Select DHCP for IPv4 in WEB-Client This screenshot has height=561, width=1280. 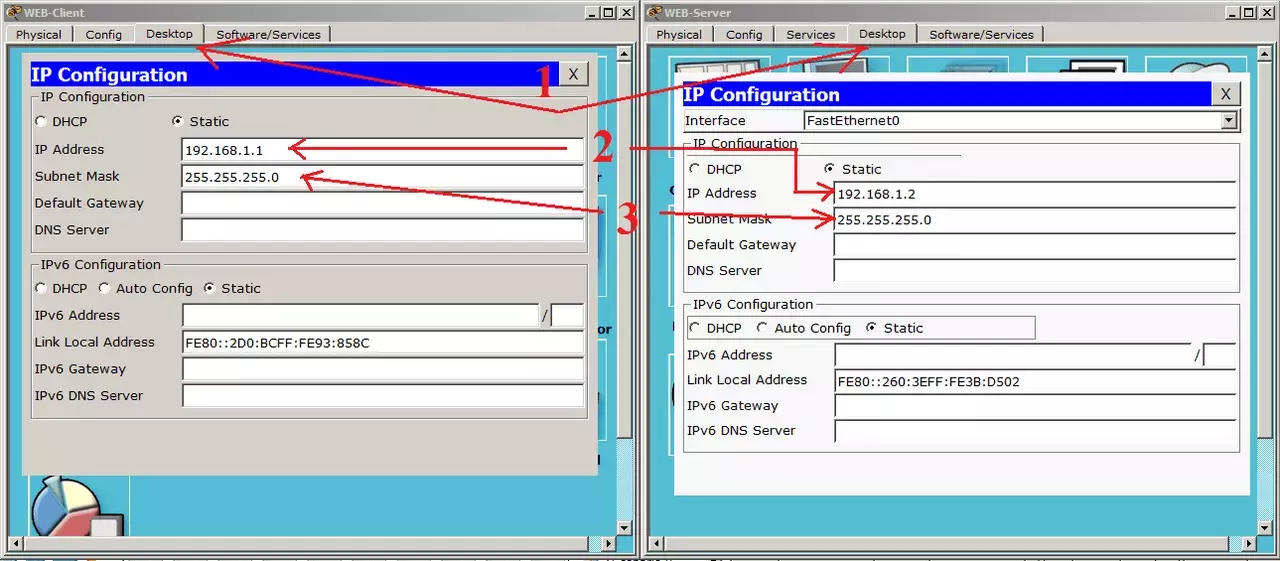[41, 122]
